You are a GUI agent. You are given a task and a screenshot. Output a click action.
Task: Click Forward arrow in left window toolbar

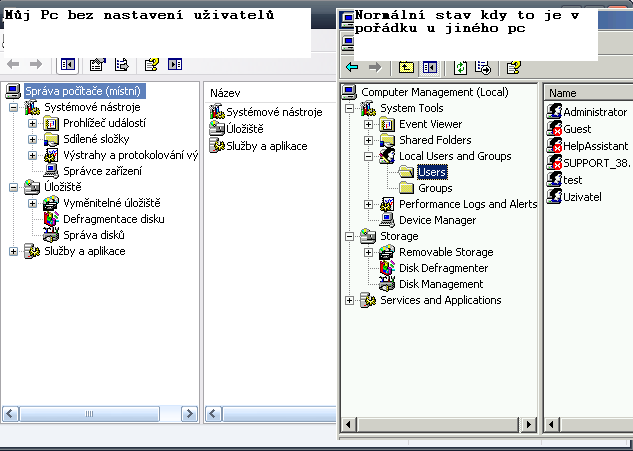coord(36,64)
